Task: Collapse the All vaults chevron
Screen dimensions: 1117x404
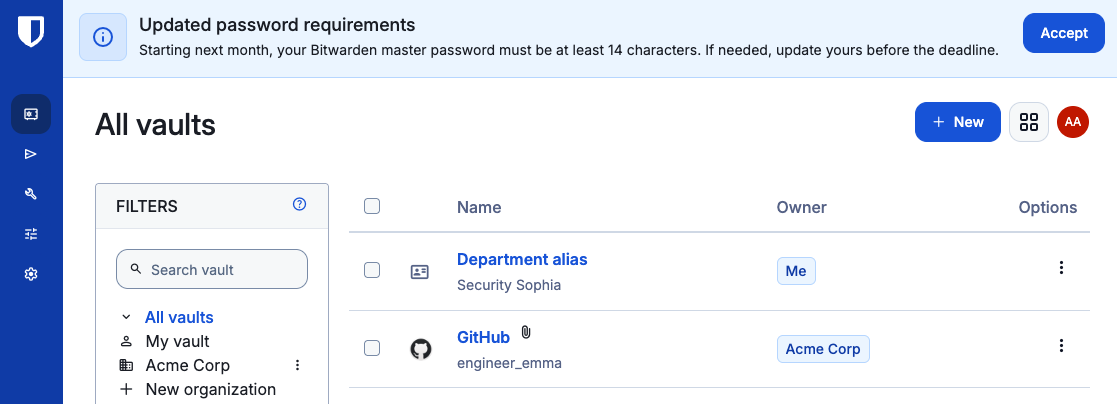Action: click(126, 317)
